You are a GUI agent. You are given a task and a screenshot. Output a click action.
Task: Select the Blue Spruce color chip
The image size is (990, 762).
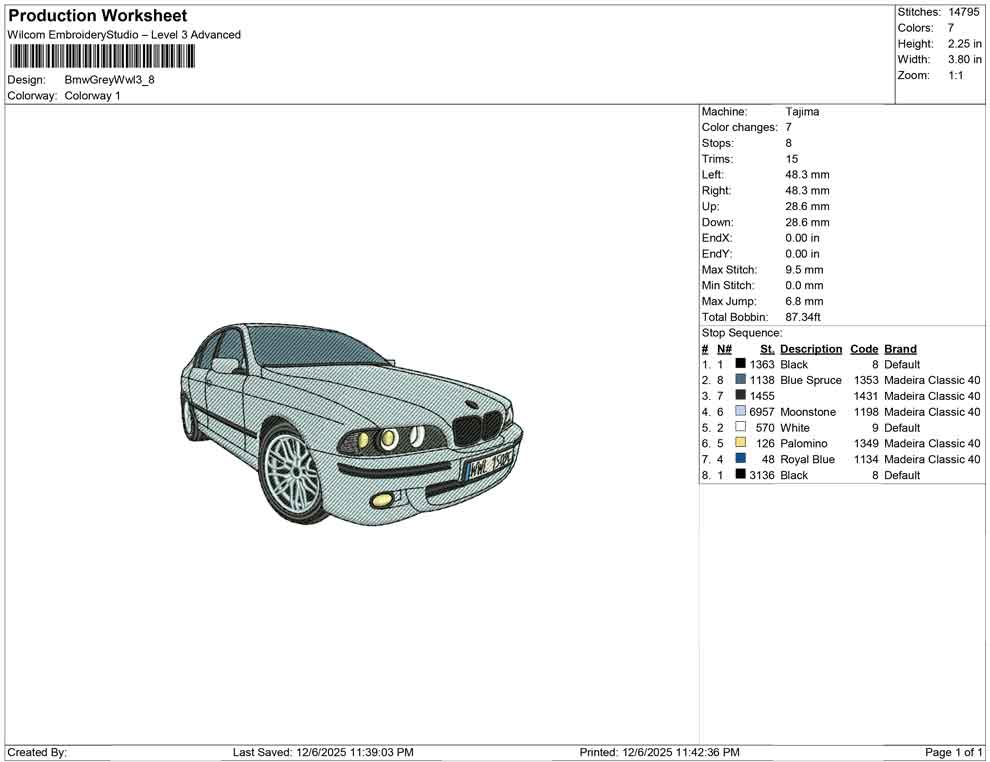click(x=740, y=380)
